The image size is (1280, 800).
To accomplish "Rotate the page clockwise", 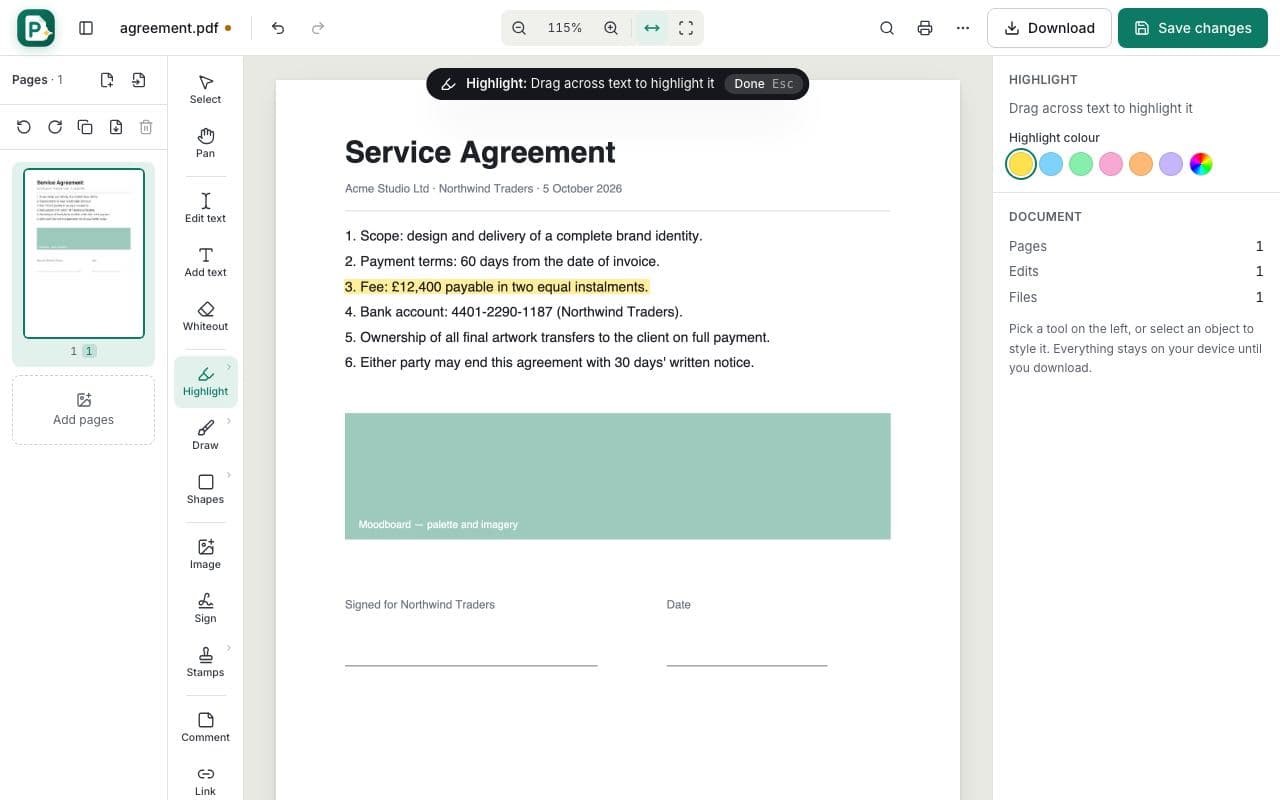I will click(55, 127).
